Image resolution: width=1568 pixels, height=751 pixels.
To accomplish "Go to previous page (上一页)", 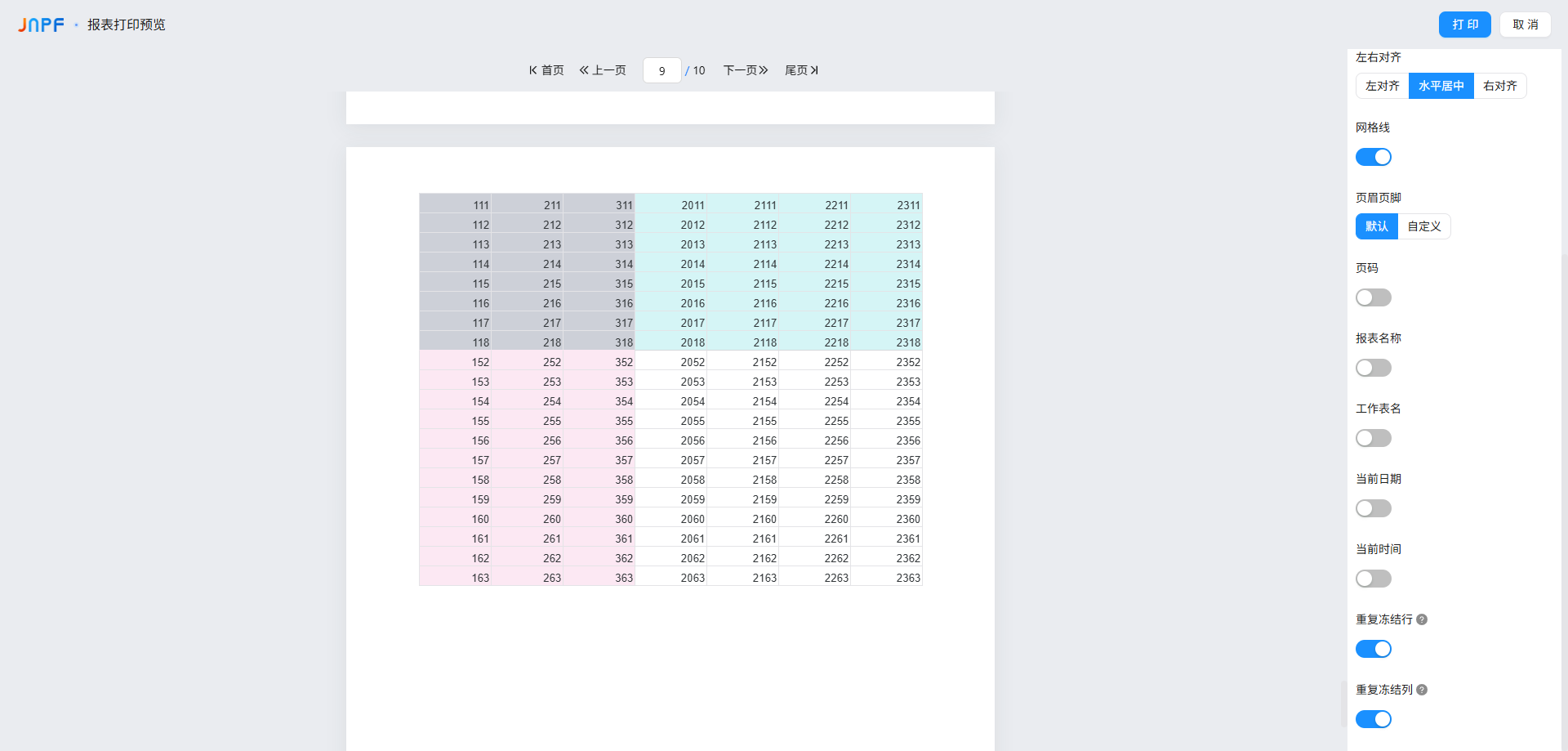I will pos(603,70).
